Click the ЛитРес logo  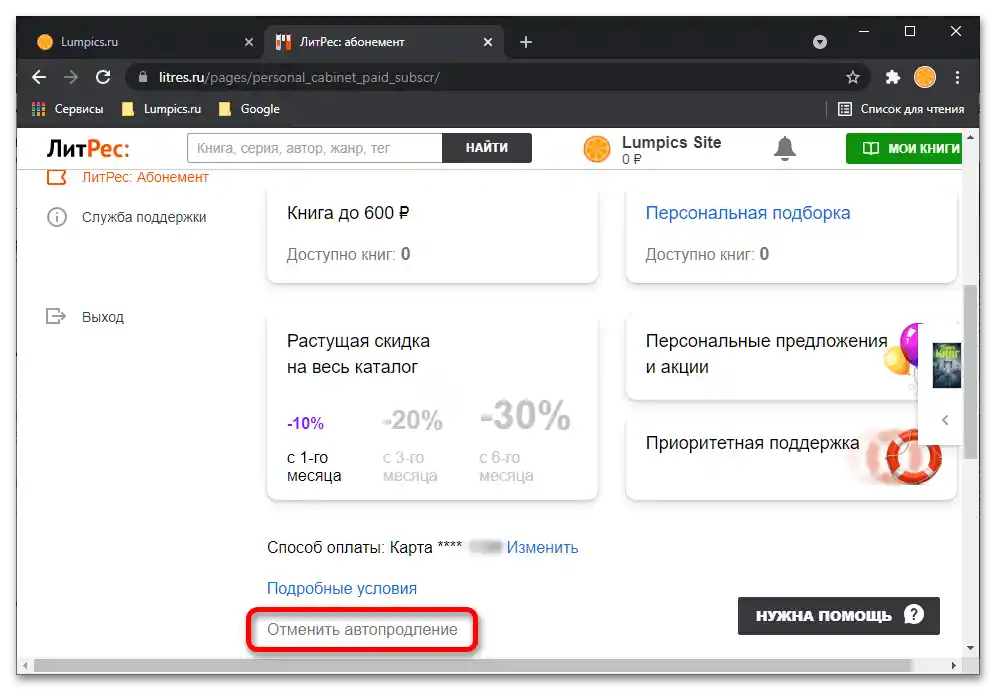click(88, 148)
